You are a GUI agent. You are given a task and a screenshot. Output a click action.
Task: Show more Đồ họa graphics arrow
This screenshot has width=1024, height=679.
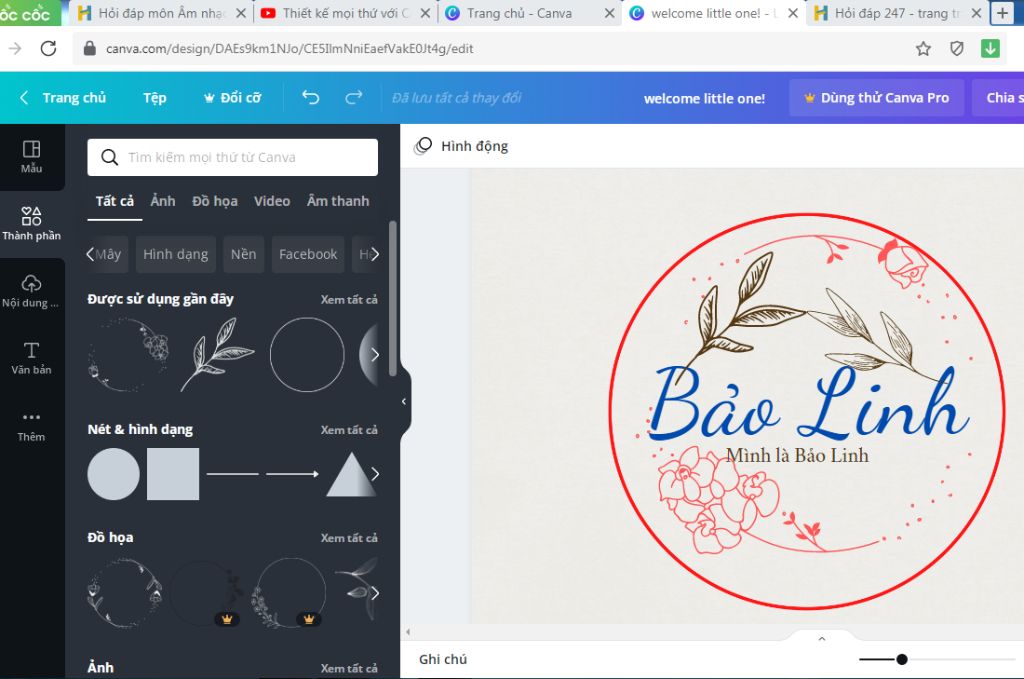[375, 593]
